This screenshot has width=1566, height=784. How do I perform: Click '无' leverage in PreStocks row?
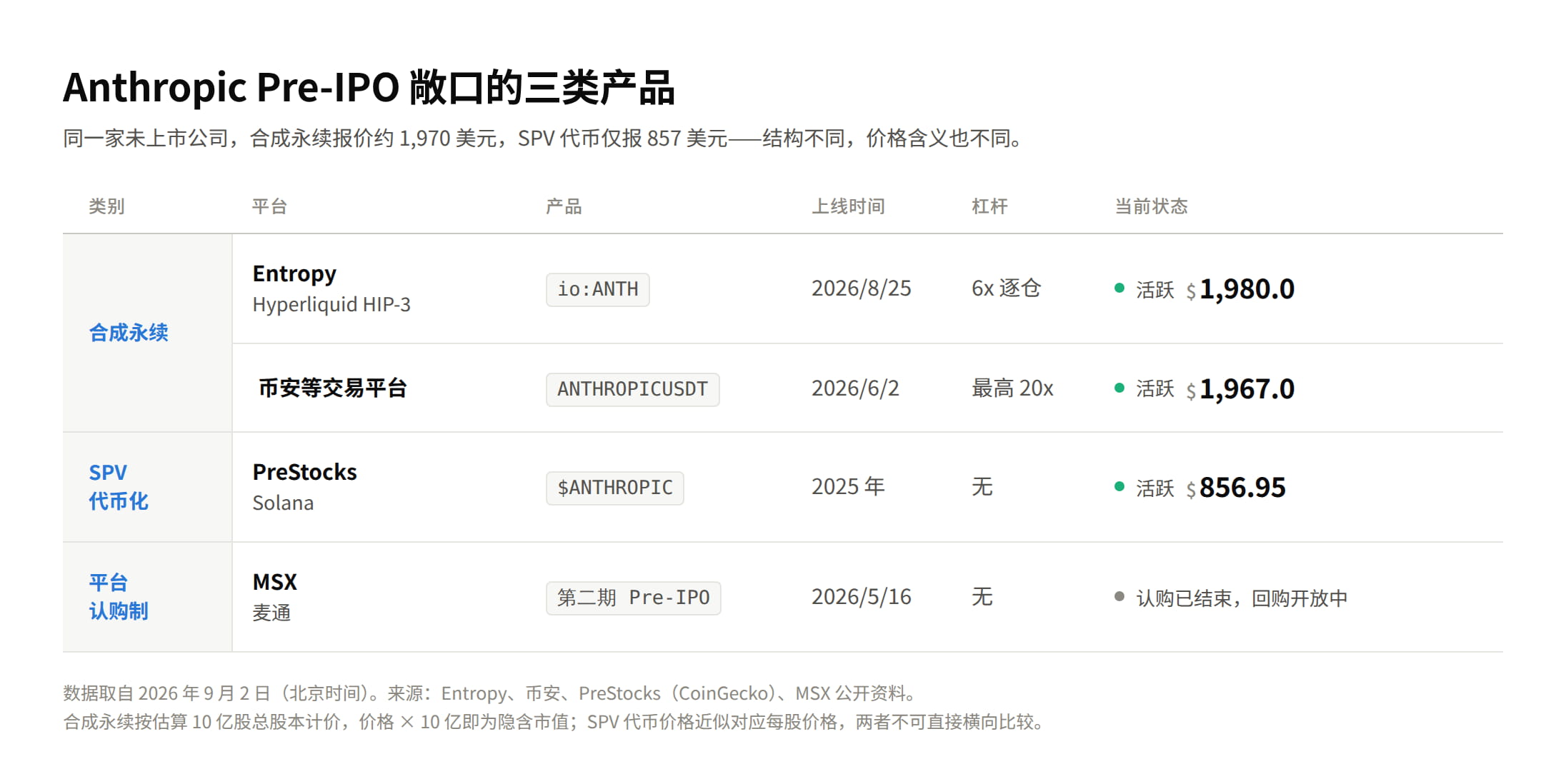tap(982, 487)
